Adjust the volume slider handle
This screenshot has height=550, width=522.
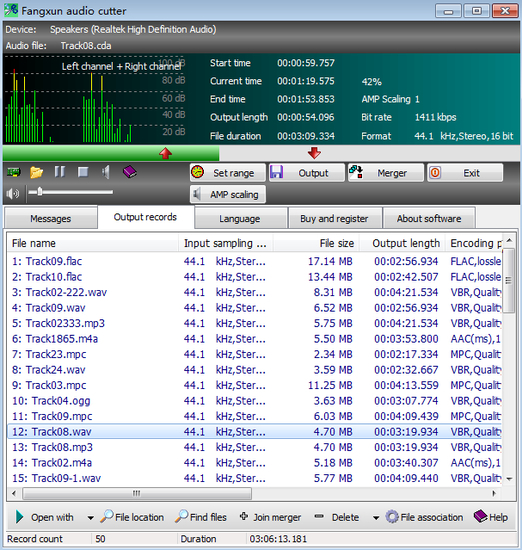click(40, 192)
